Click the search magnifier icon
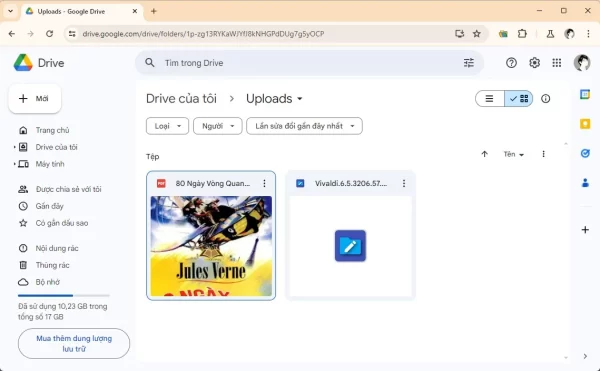Image resolution: width=600 pixels, height=371 pixels. point(150,63)
